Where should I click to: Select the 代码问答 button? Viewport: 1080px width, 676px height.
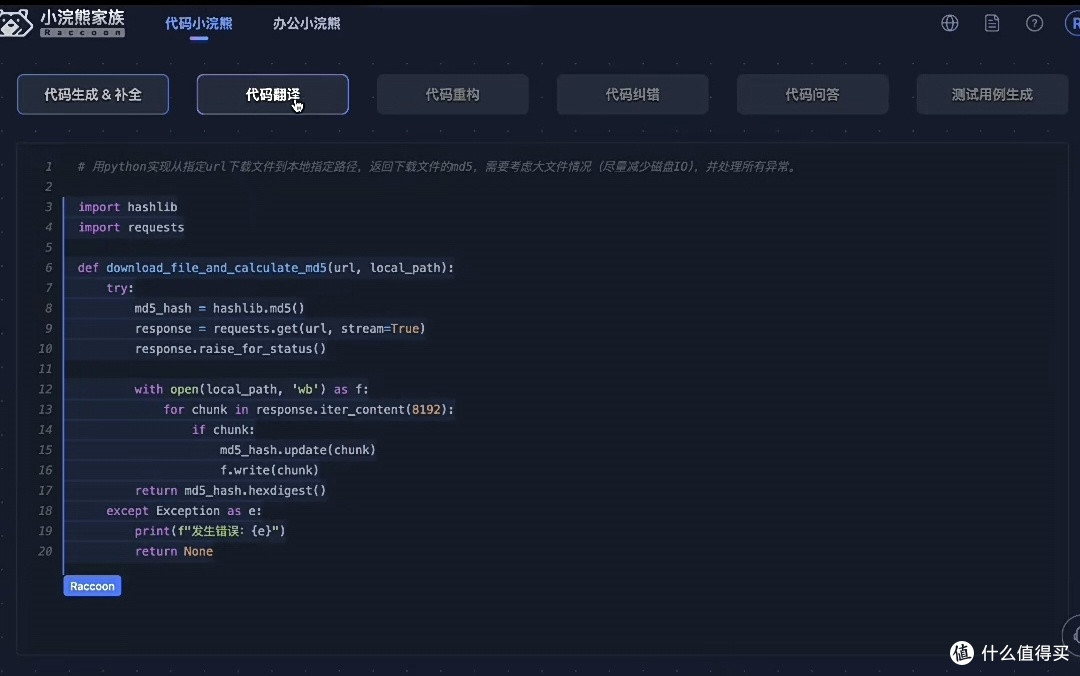[x=813, y=94]
